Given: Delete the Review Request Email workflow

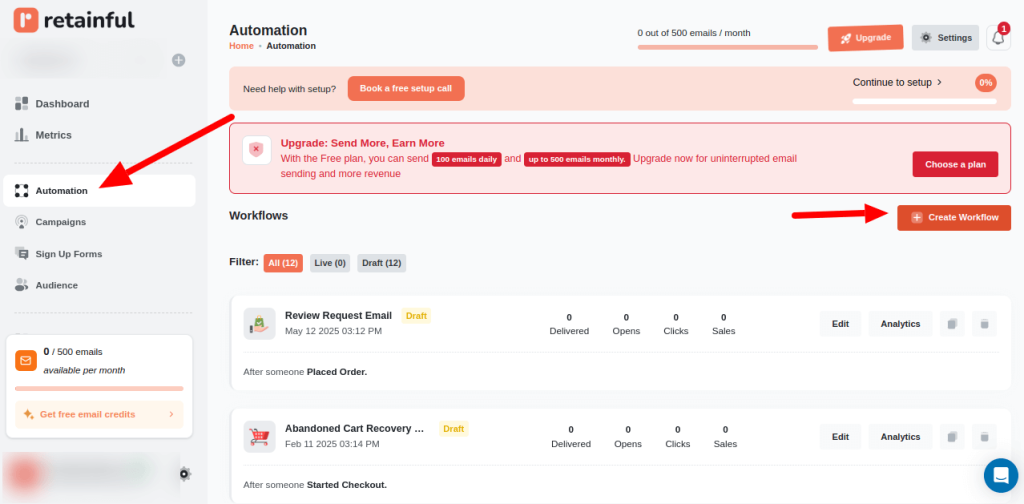Looking at the screenshot, I should click(984, 324).
